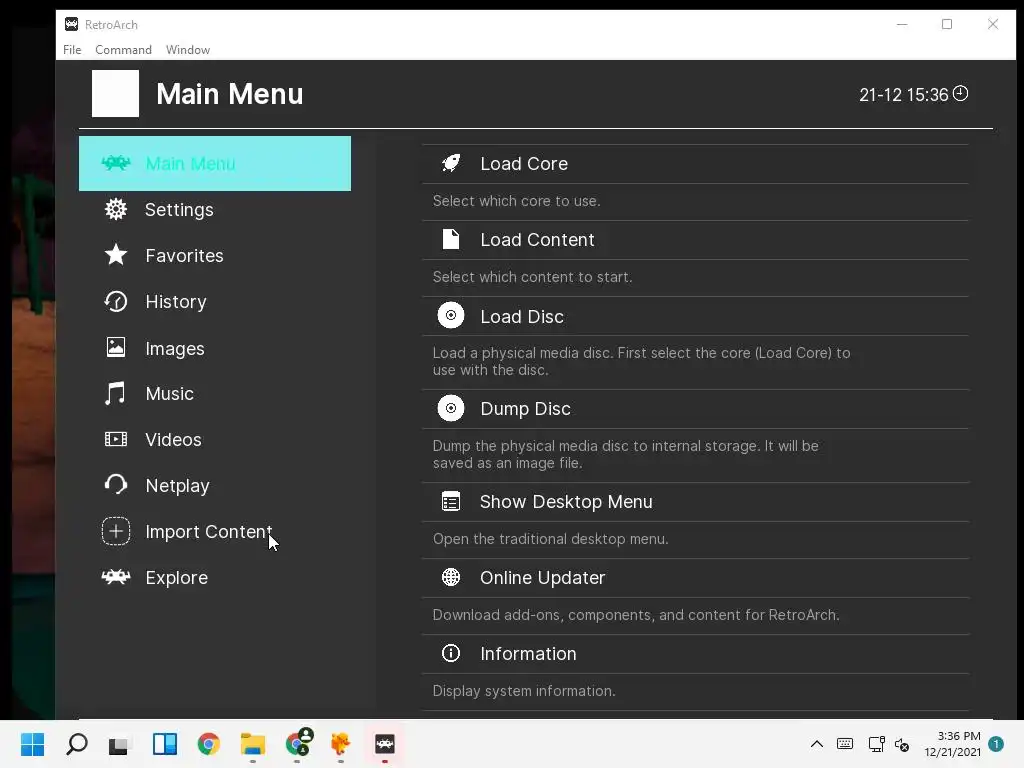Click the white thumbnail beside Main Menu title
The width and height of the screenshot is (1024, 768).
[x=115, y=93]
